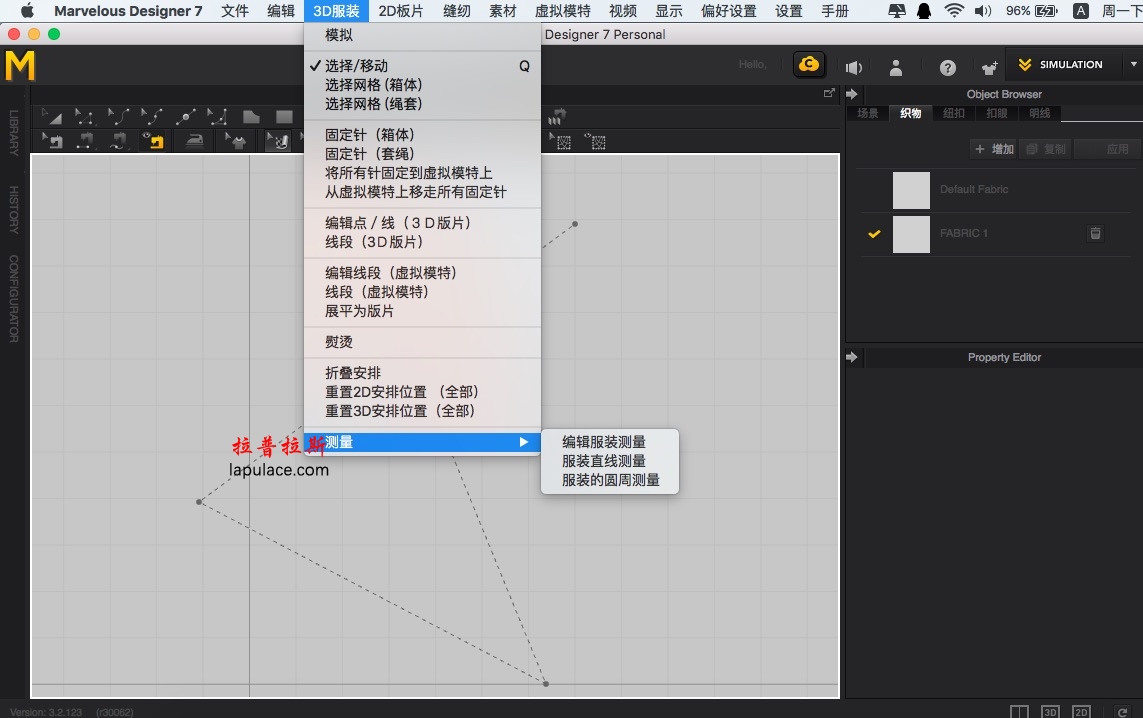Toggle the Show Sewing eye tool
Viewport: 1143px width, 718px height.
click(153, 141)
